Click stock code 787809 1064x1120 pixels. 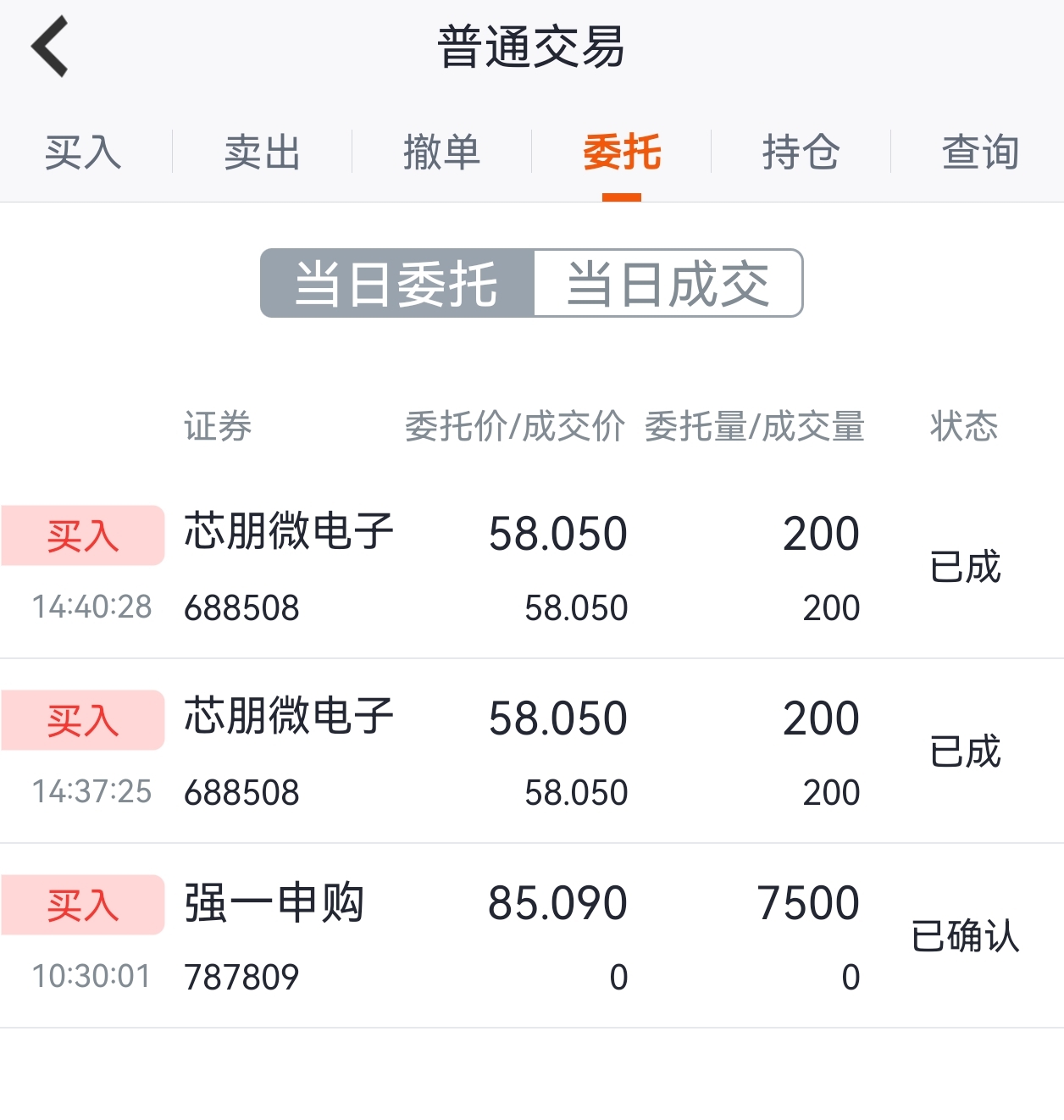[241, 978]
